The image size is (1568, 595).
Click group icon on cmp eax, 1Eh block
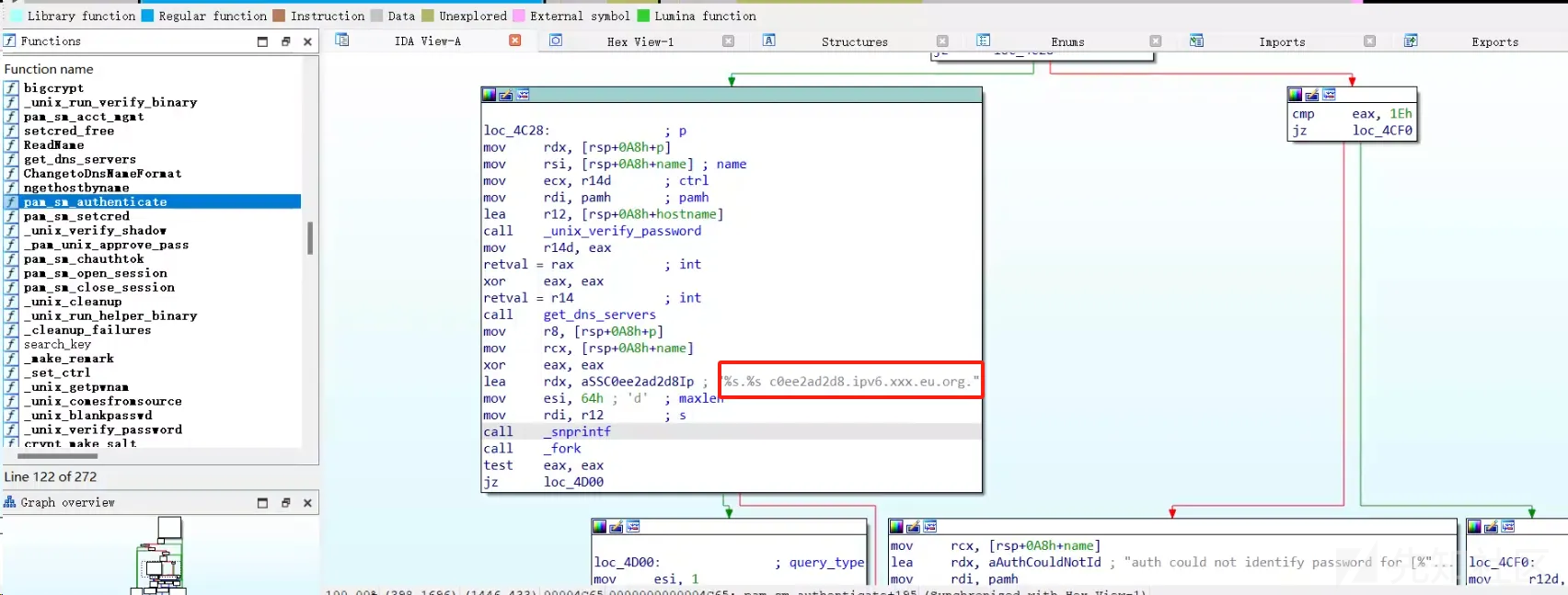[1329, 95]
